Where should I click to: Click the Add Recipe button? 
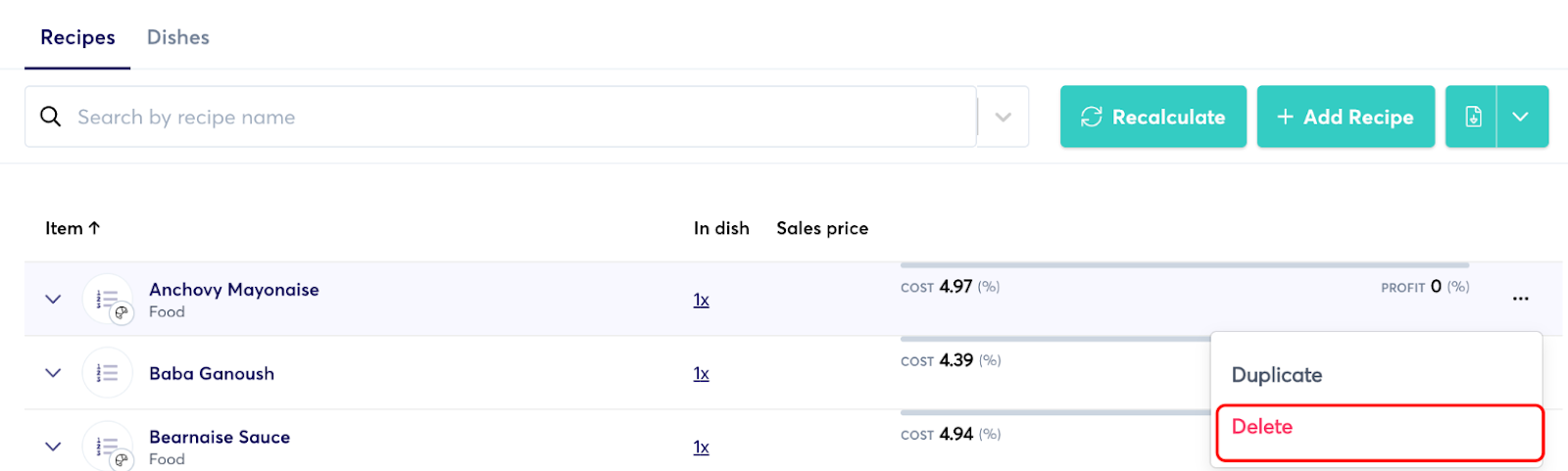point(1346,117)
